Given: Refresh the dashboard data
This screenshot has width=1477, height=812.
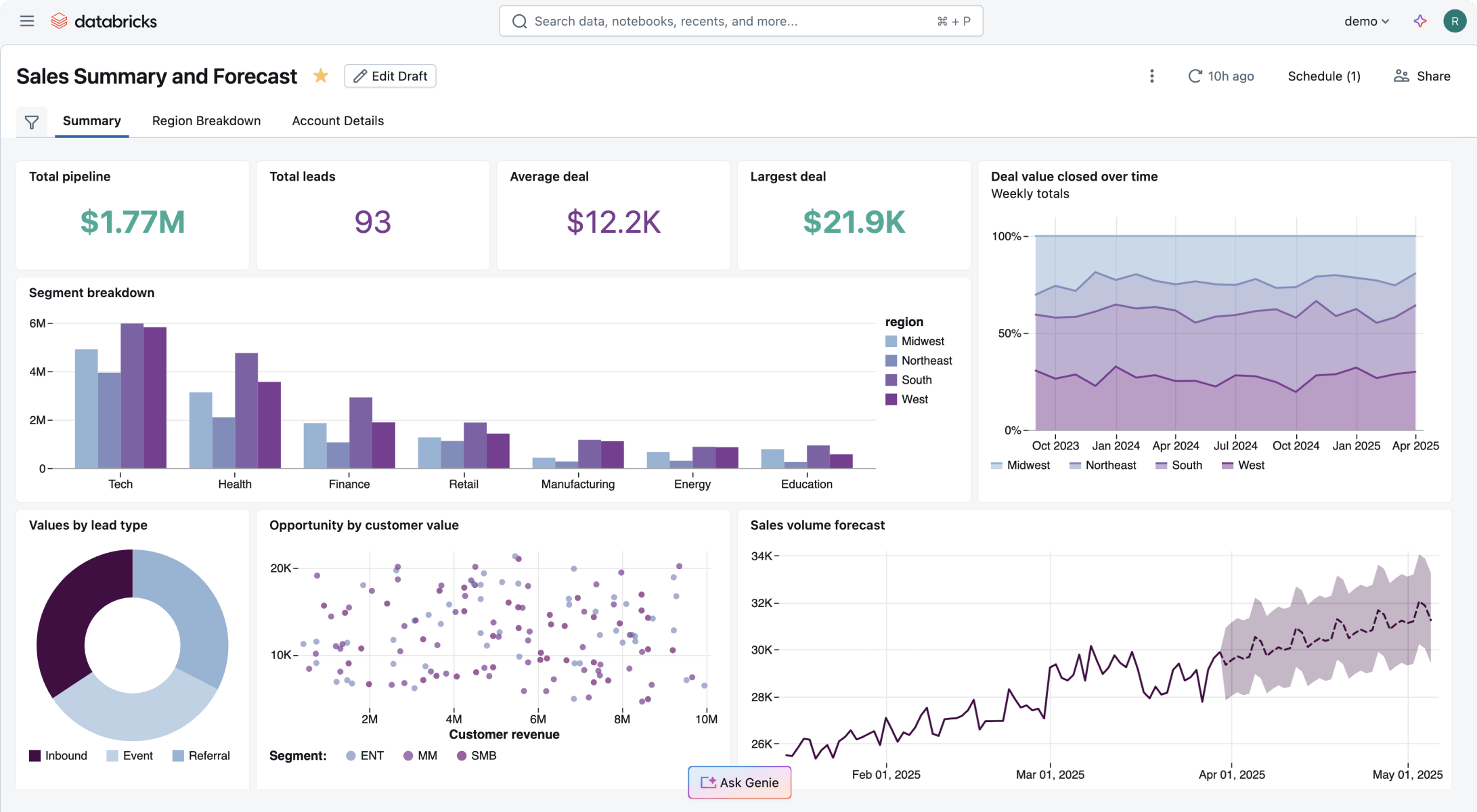Looking at the screenshot, I should click(1195, 76).
